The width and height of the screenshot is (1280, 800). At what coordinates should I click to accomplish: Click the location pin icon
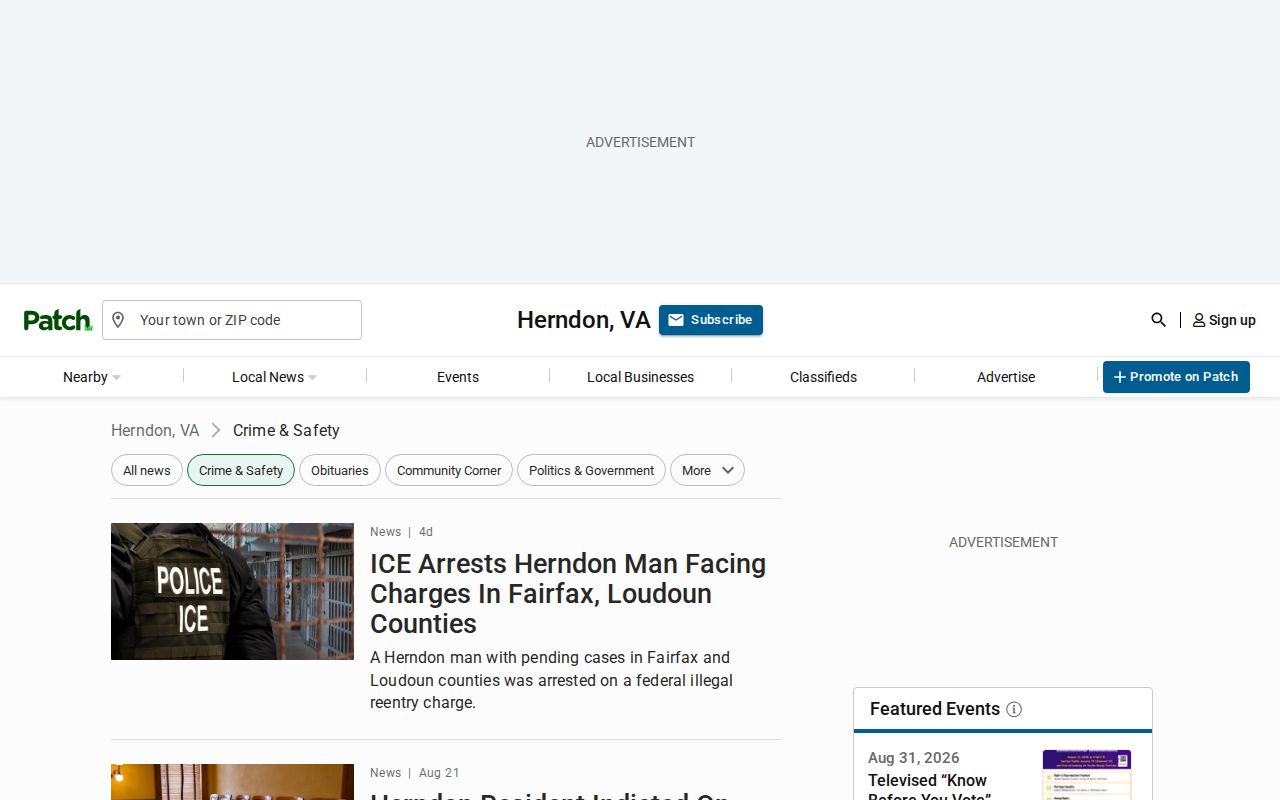[x=118, y=320]
